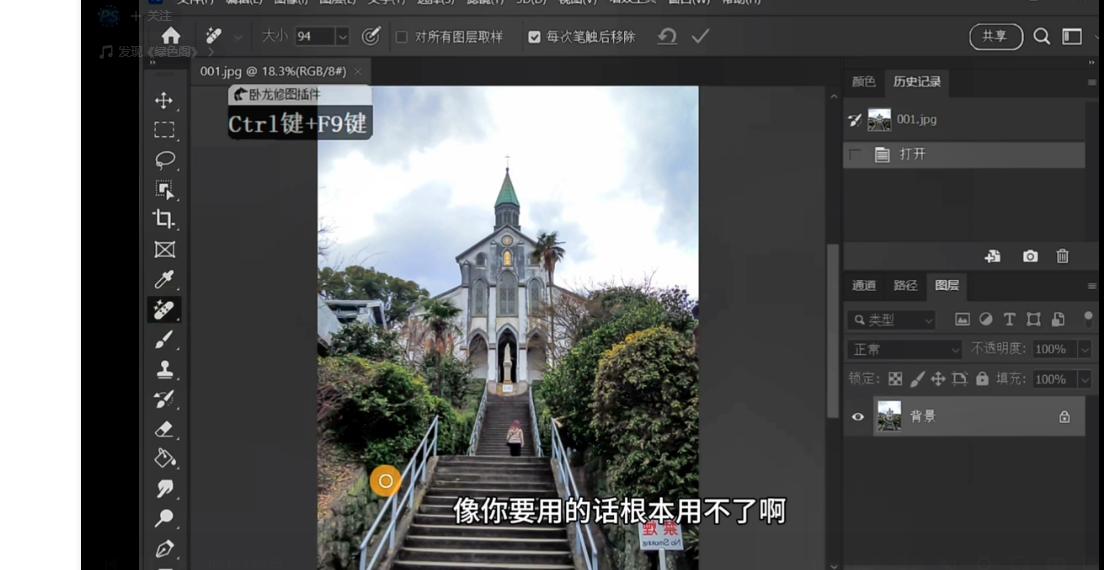Image resolution: width=1104 pixels, height=570 pixels.
Task: Select the Spot Healing Brush tool
Action: (164, 310)
